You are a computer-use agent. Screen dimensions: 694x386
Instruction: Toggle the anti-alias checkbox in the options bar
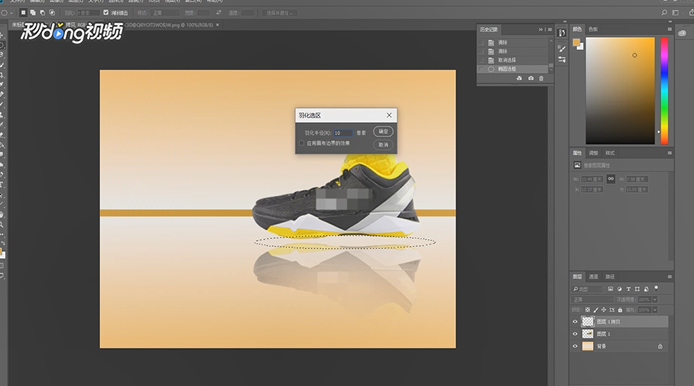[x=106, y=12]
